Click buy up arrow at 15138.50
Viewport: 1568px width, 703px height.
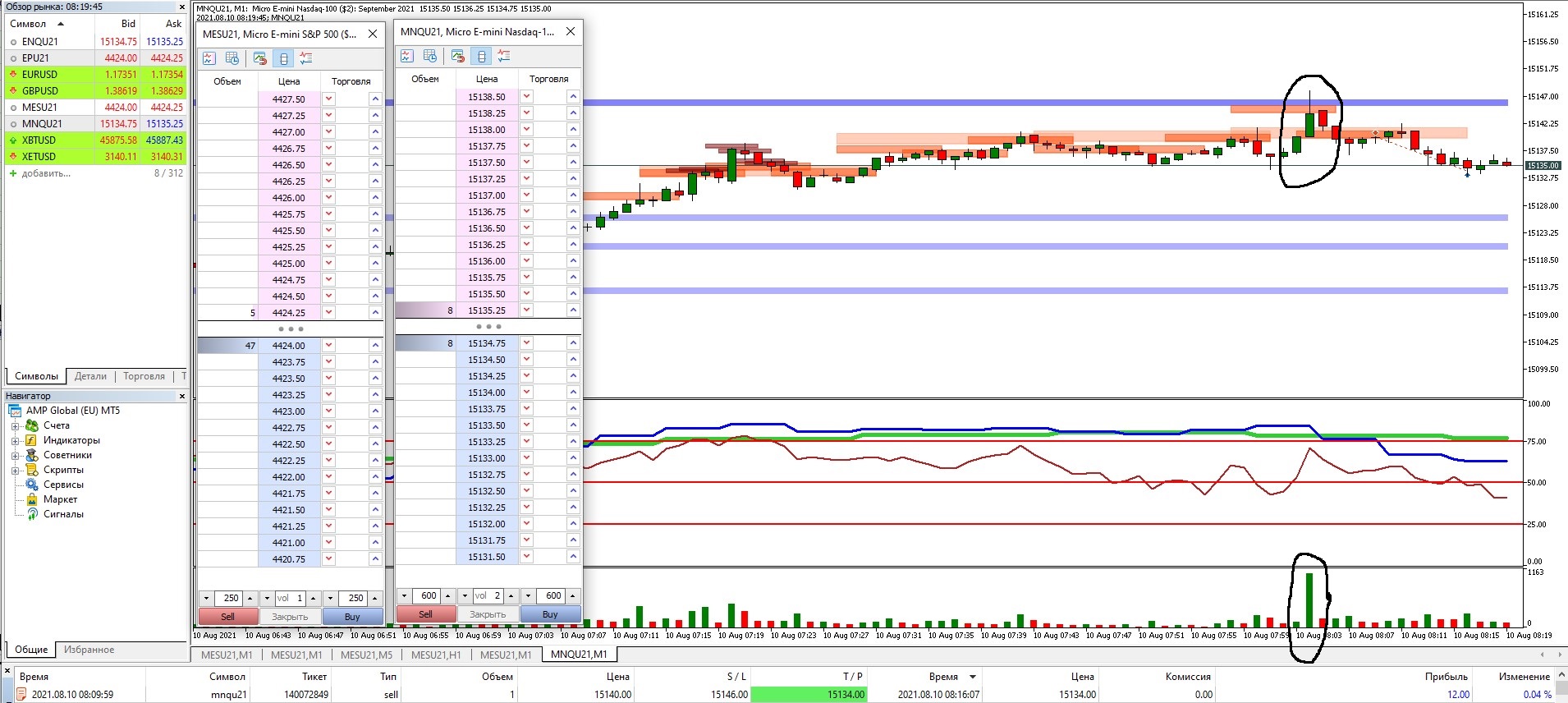573,97
